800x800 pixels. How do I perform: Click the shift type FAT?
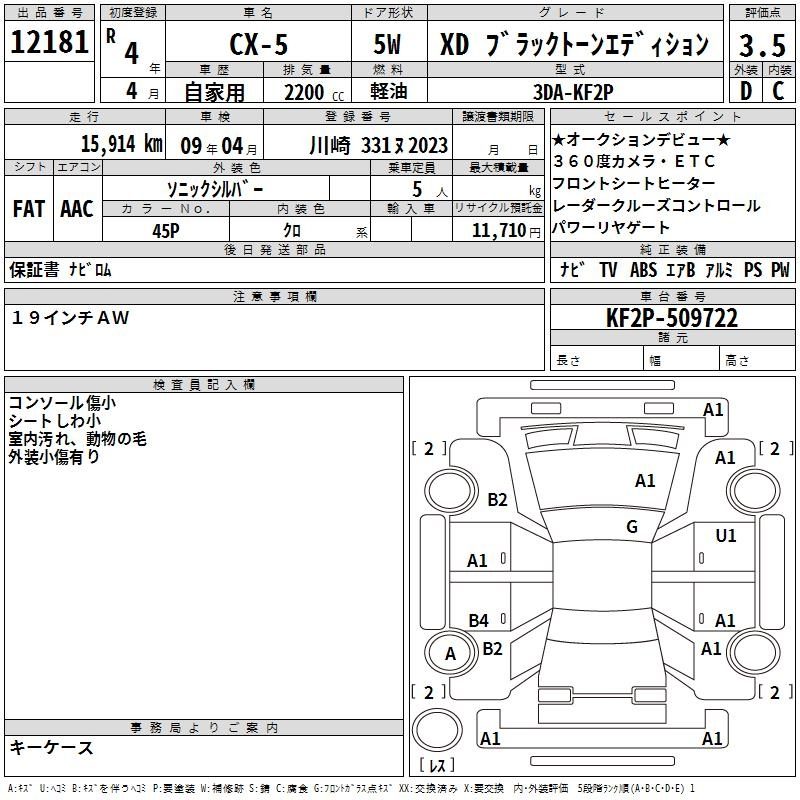pos(29,209)
